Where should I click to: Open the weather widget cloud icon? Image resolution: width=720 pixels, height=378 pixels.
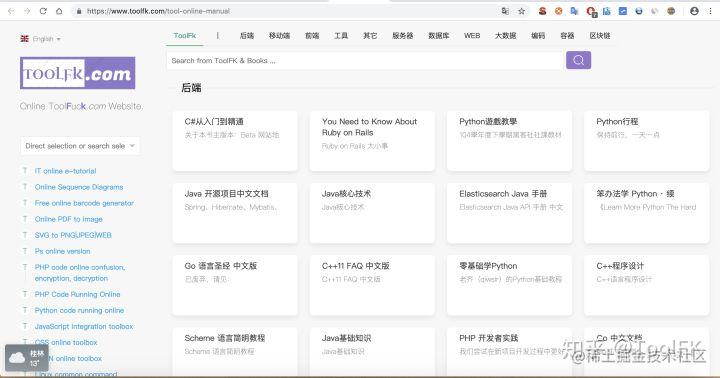point(17,358)
